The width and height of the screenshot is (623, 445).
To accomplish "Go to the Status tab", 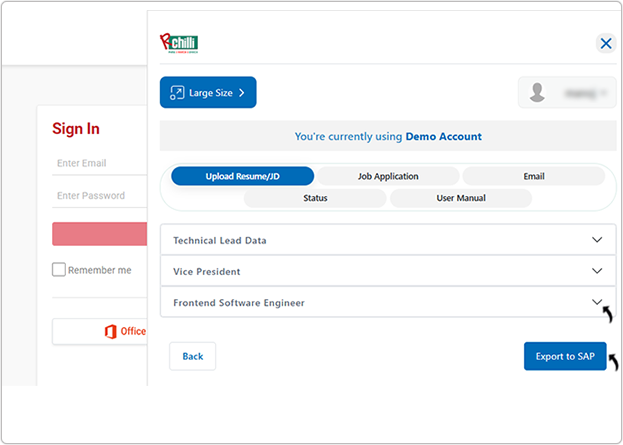I will [x=315, y=198].
